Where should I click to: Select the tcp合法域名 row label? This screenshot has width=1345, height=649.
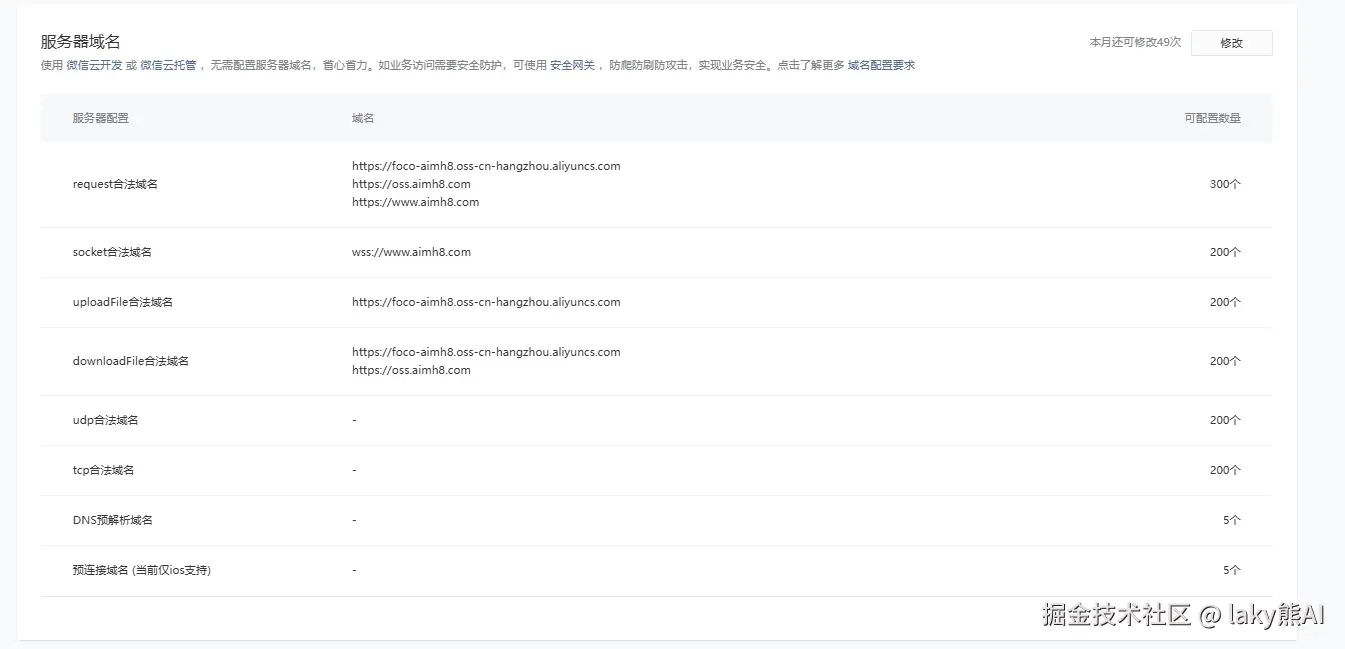(x=103, y=470)
